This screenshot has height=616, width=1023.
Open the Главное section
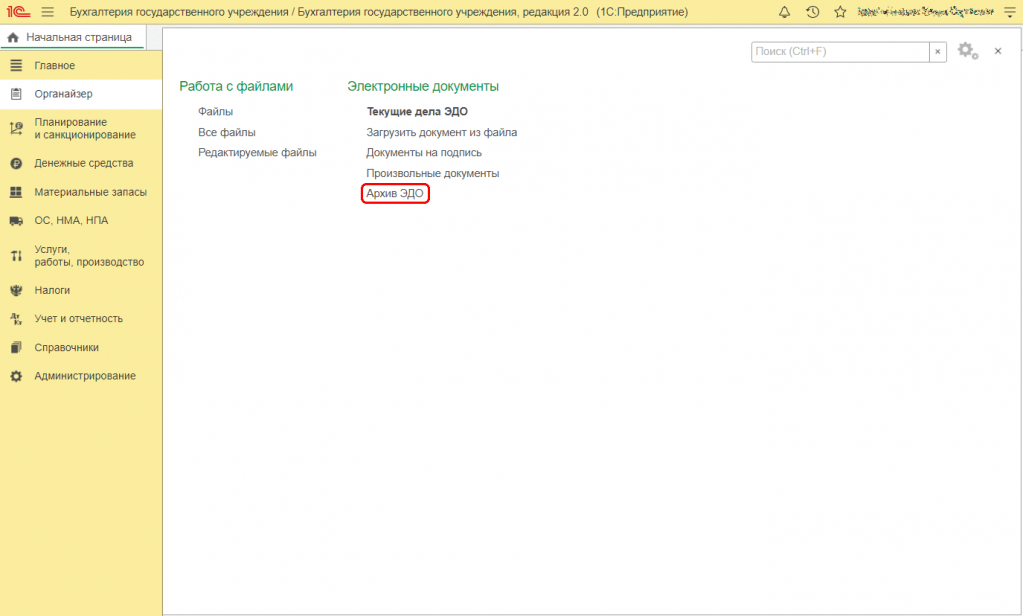point(54,65)
